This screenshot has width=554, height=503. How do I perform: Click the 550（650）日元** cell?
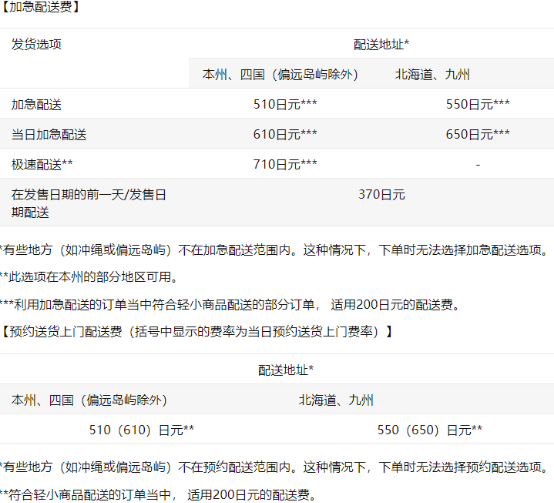(430, 430)
